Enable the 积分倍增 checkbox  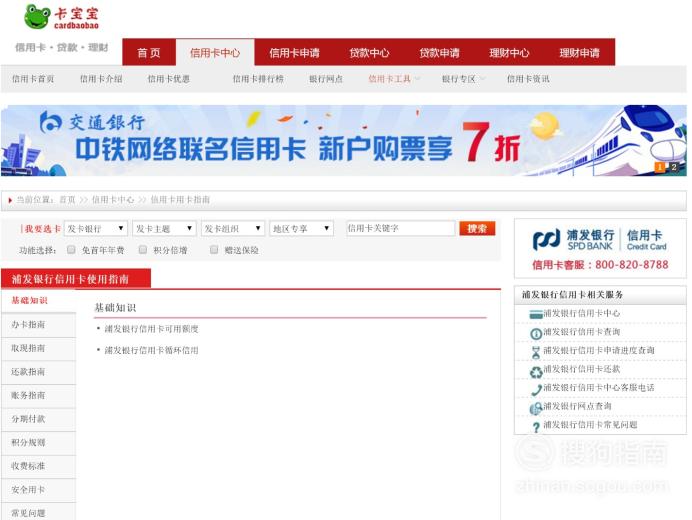click(x=143, y=250)
